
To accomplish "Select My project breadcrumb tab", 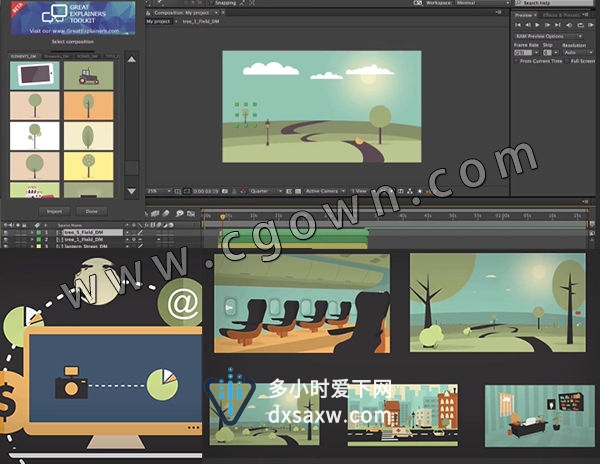I will click(x=158, y=21).
